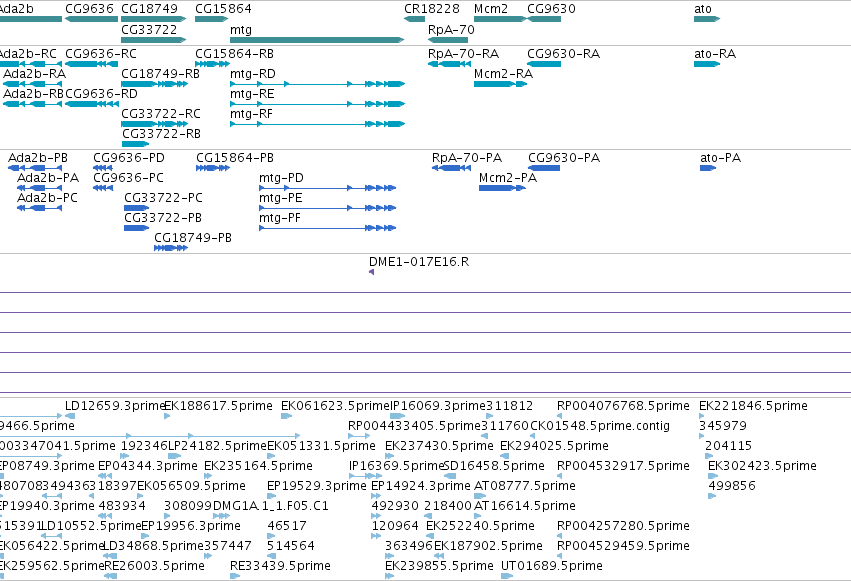Click protein CG33722-PC

(x=136, y=208)
